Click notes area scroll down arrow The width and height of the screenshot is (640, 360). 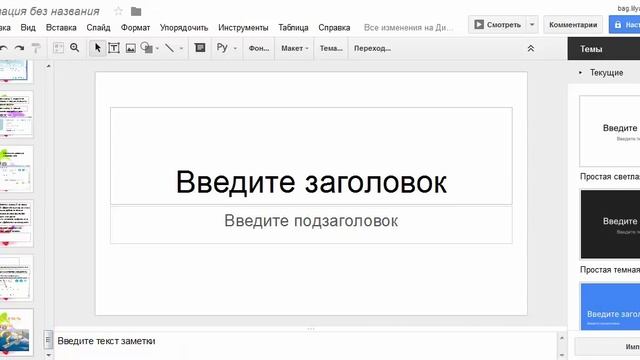(x=562, y=355)
